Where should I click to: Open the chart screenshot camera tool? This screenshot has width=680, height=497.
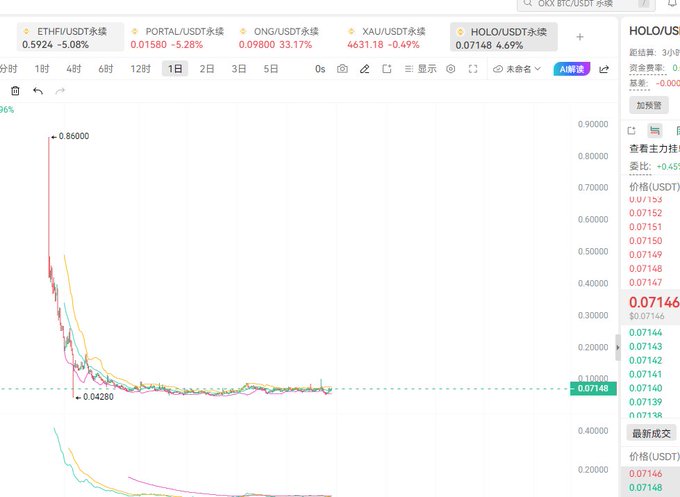click(342, 69)
